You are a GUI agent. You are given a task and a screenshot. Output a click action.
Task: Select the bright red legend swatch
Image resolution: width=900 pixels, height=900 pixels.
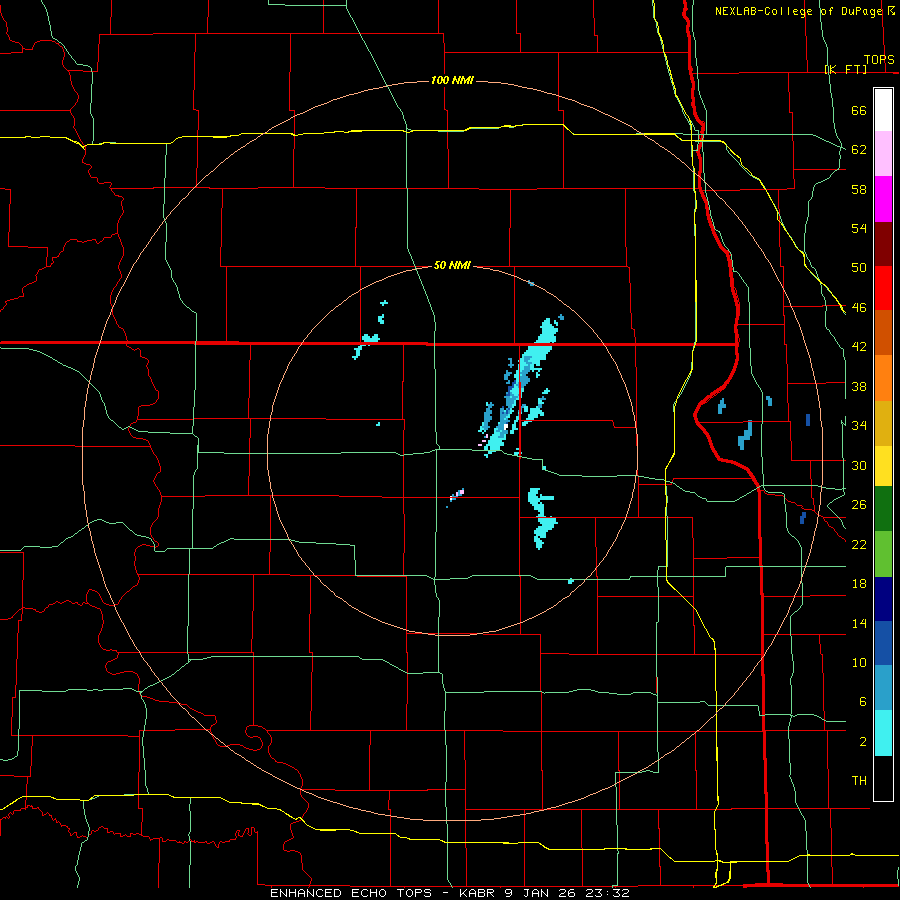point(883,288)
